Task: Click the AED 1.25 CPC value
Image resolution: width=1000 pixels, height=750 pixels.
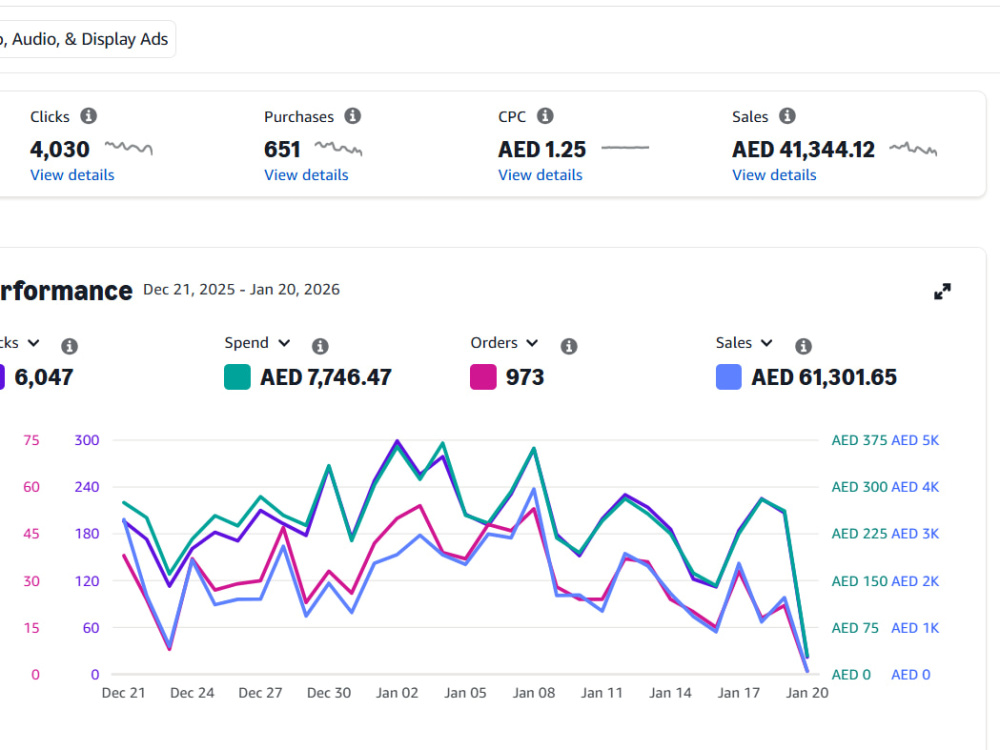Action: [x=542, y=149]
